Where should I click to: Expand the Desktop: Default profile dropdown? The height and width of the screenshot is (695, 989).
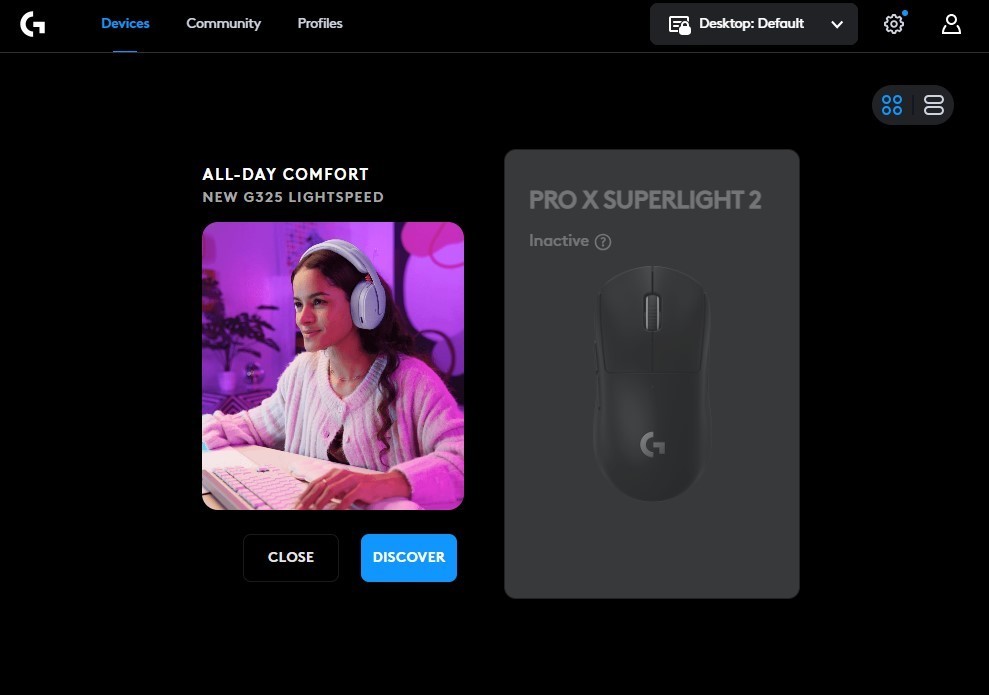tap(753, 24)
